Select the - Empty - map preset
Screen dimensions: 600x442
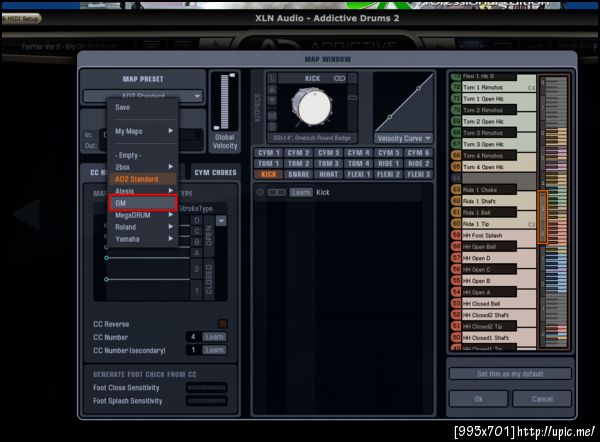142,155
